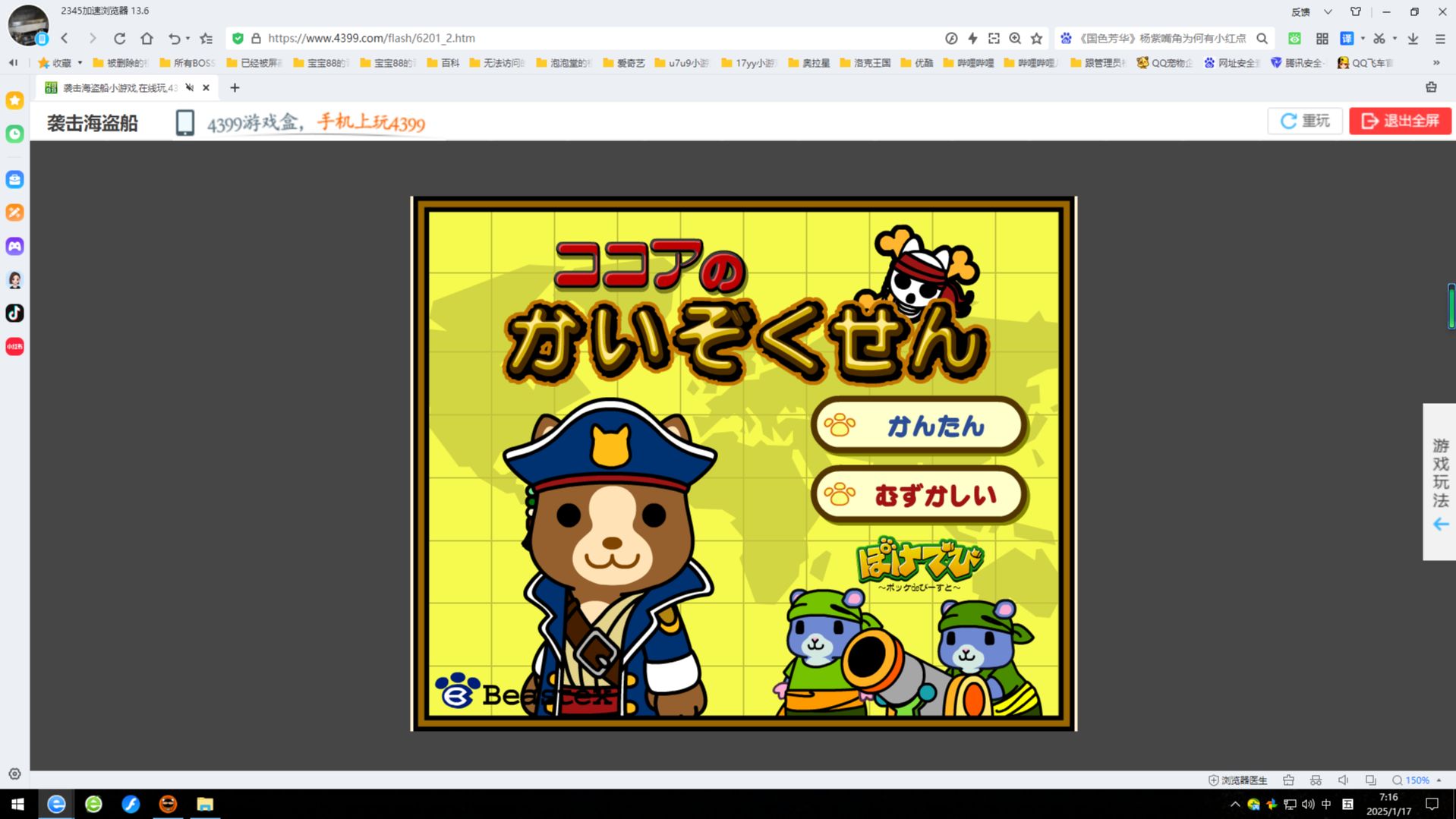
Task: Click the gamepad game-center icon in sidebar
Action: coord(14,246)
